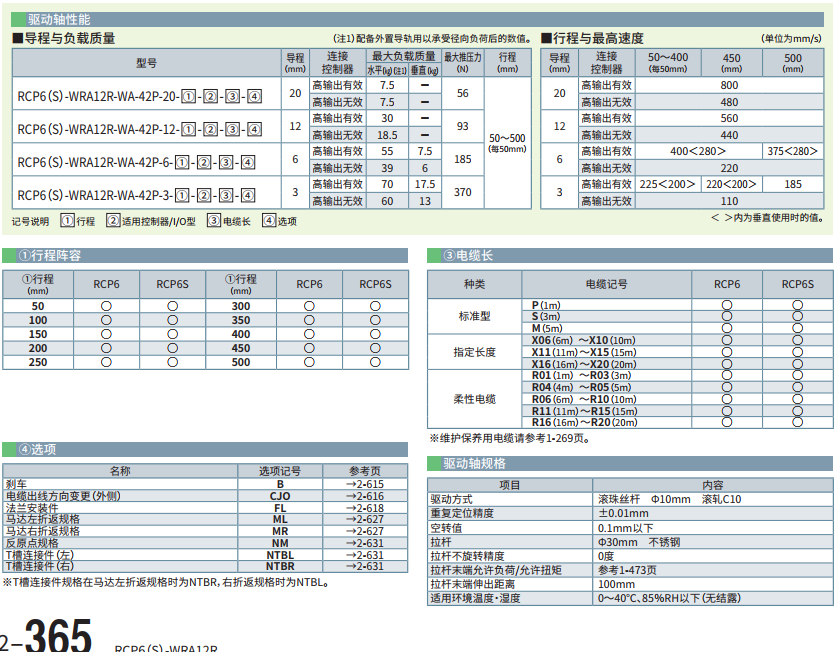Select the 导程与负载质量 table title

64,38
